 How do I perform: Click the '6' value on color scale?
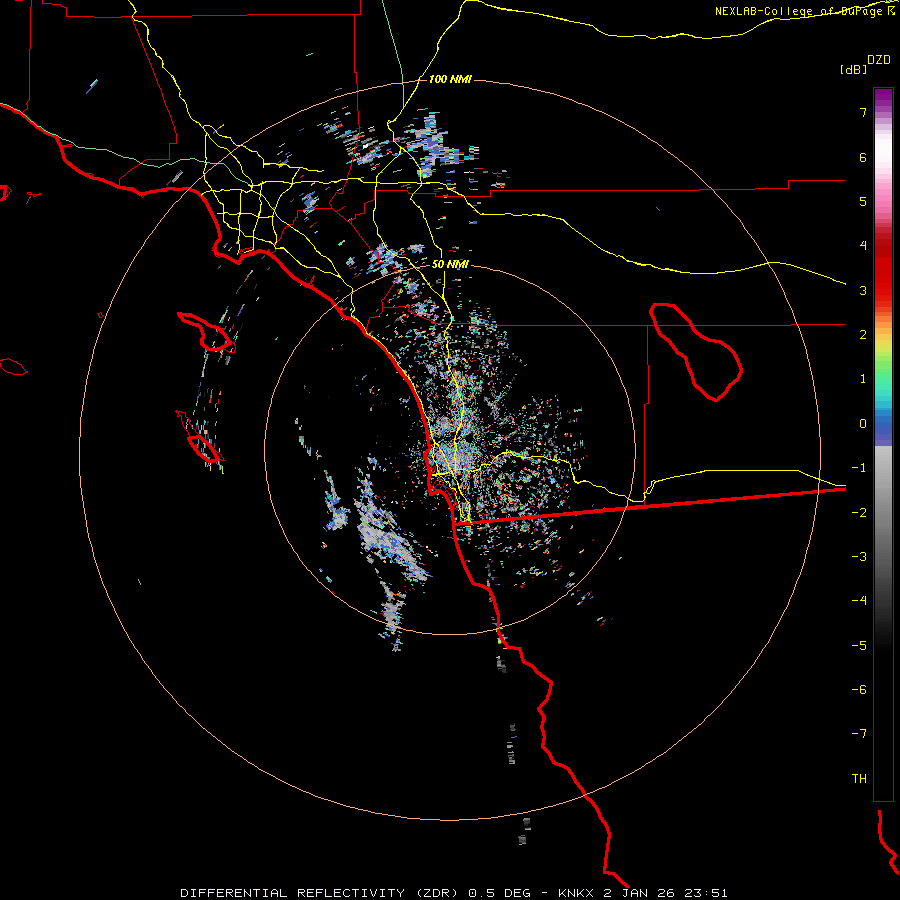(863, 157)
